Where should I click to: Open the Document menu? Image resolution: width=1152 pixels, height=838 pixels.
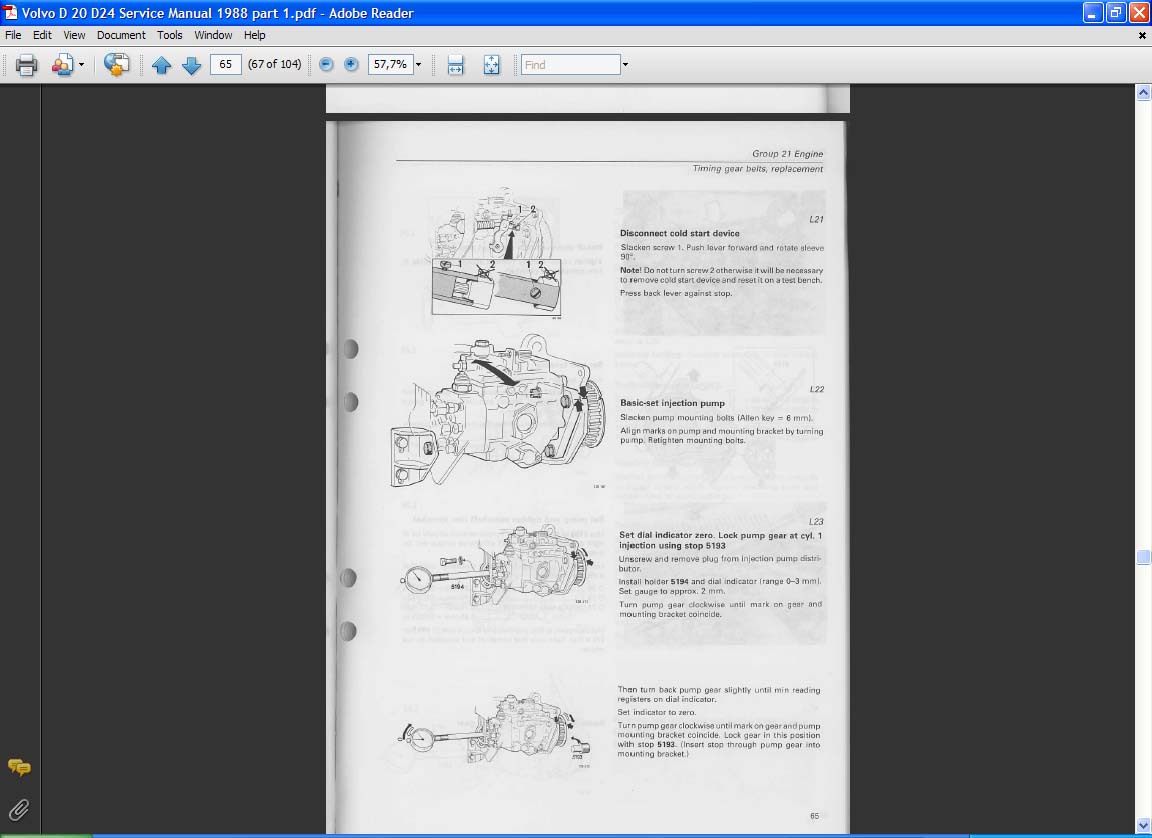coord(121,35)
